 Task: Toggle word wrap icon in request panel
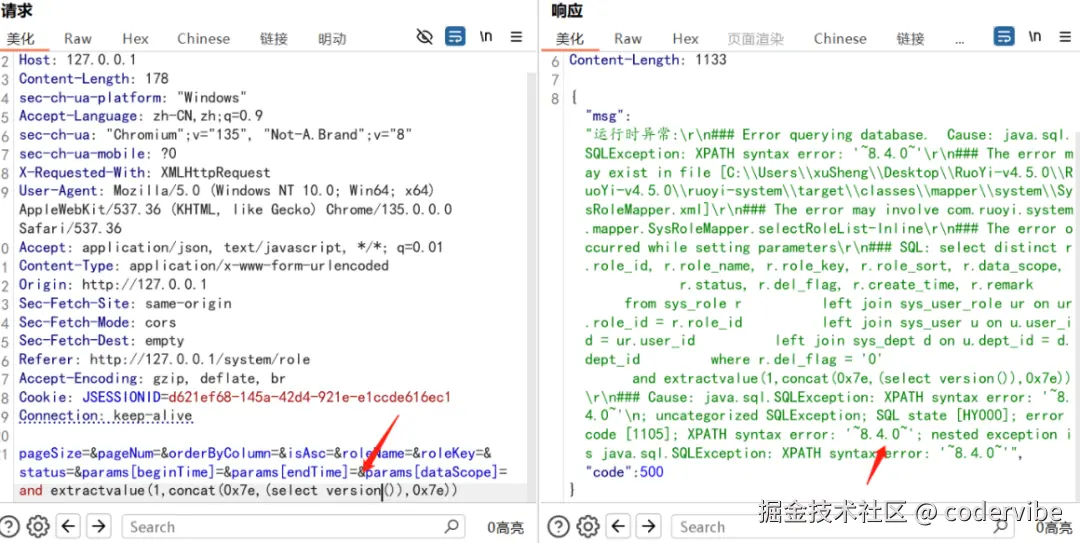pyautogui.click(x=455, y=37)
